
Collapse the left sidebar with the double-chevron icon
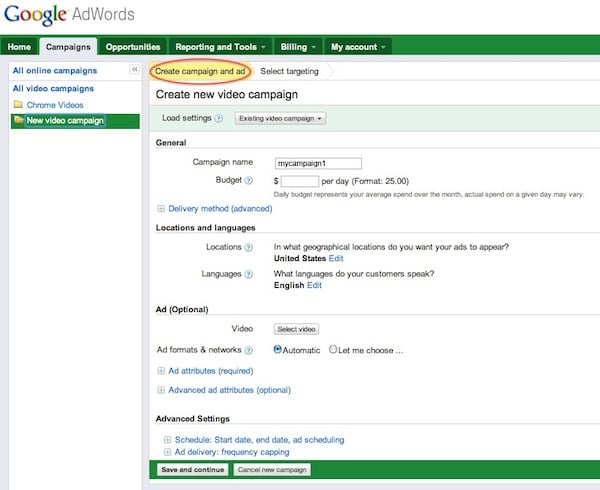134,69
